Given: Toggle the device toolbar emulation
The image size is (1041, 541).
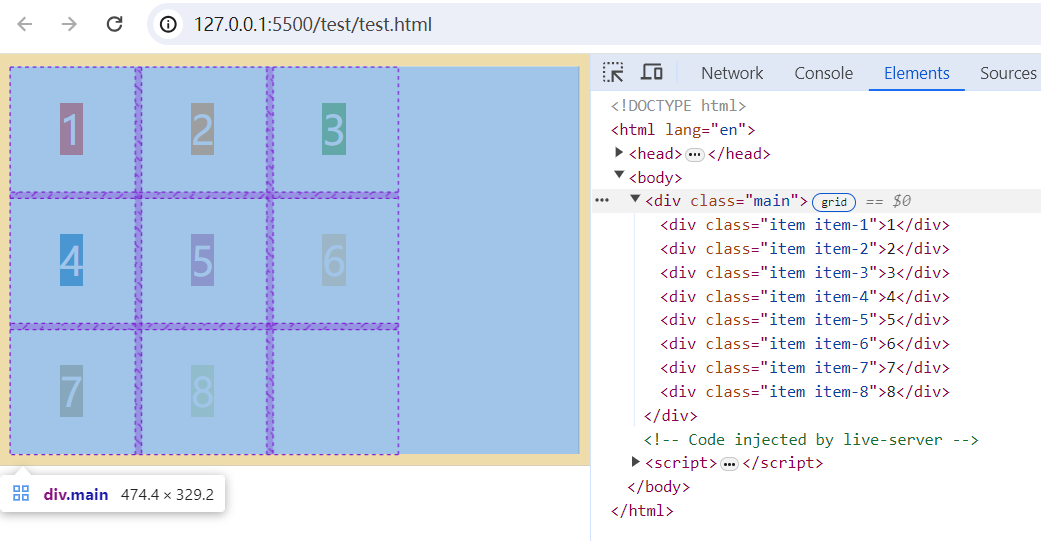Looking at the screenshot, I should (651, 72).
